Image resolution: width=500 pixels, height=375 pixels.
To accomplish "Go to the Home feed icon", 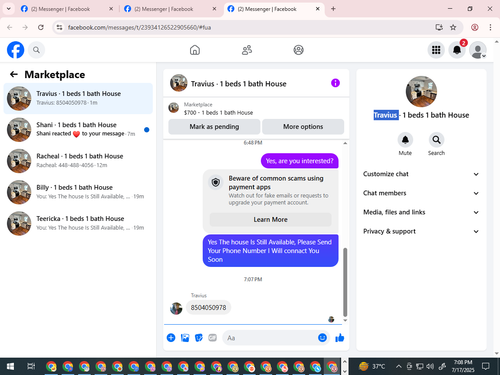I will pos(195,50).
